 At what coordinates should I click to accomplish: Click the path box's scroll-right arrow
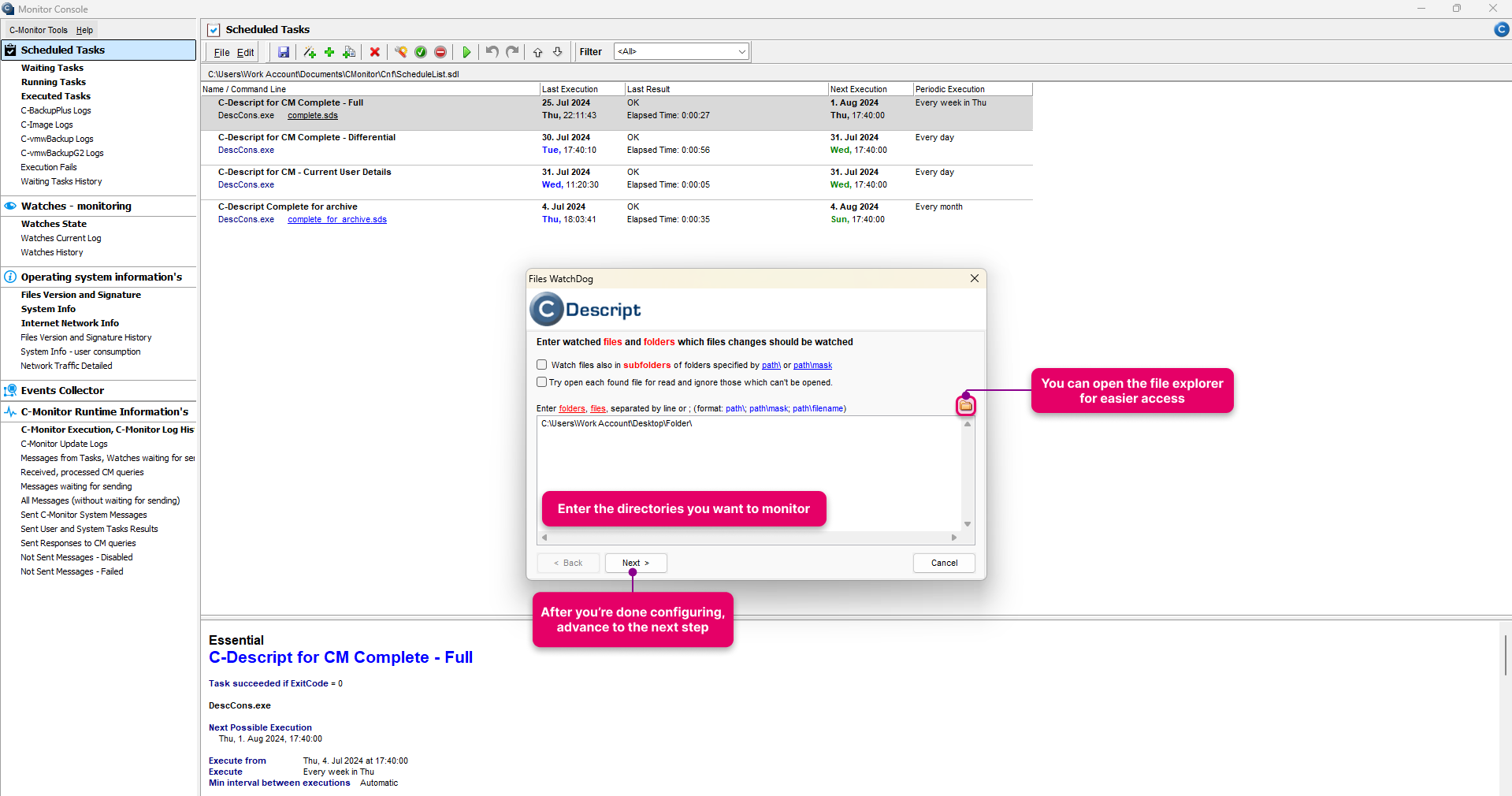coord(954,537)
